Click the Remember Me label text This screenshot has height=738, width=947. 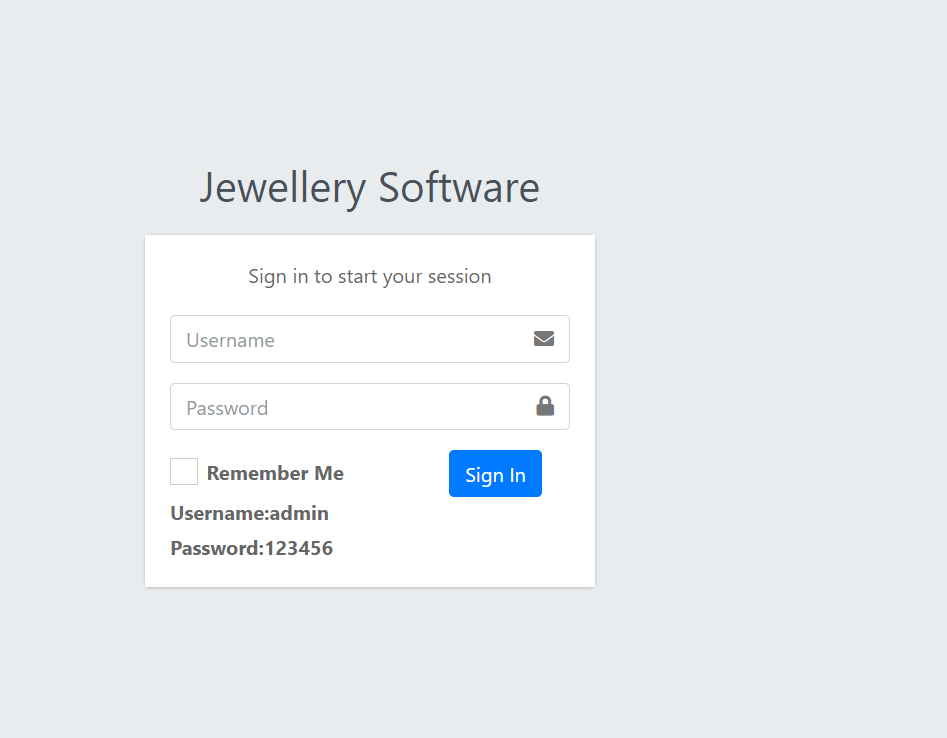tap(274, 472)
